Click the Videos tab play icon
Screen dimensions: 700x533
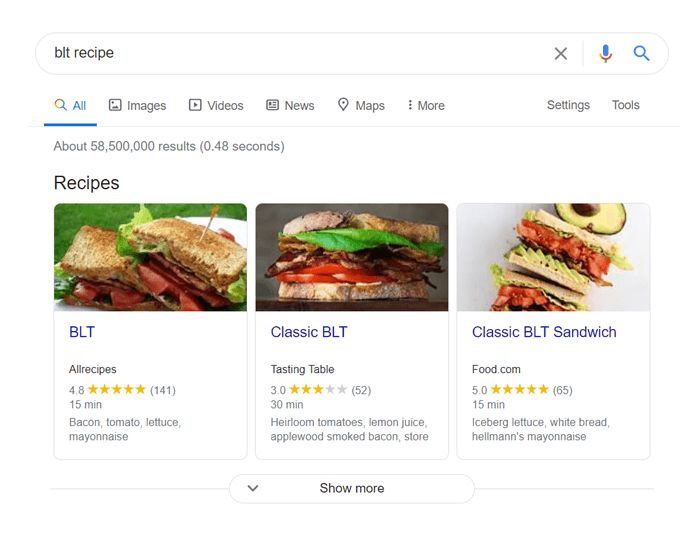pyautogui.click(x=195, y=105)
